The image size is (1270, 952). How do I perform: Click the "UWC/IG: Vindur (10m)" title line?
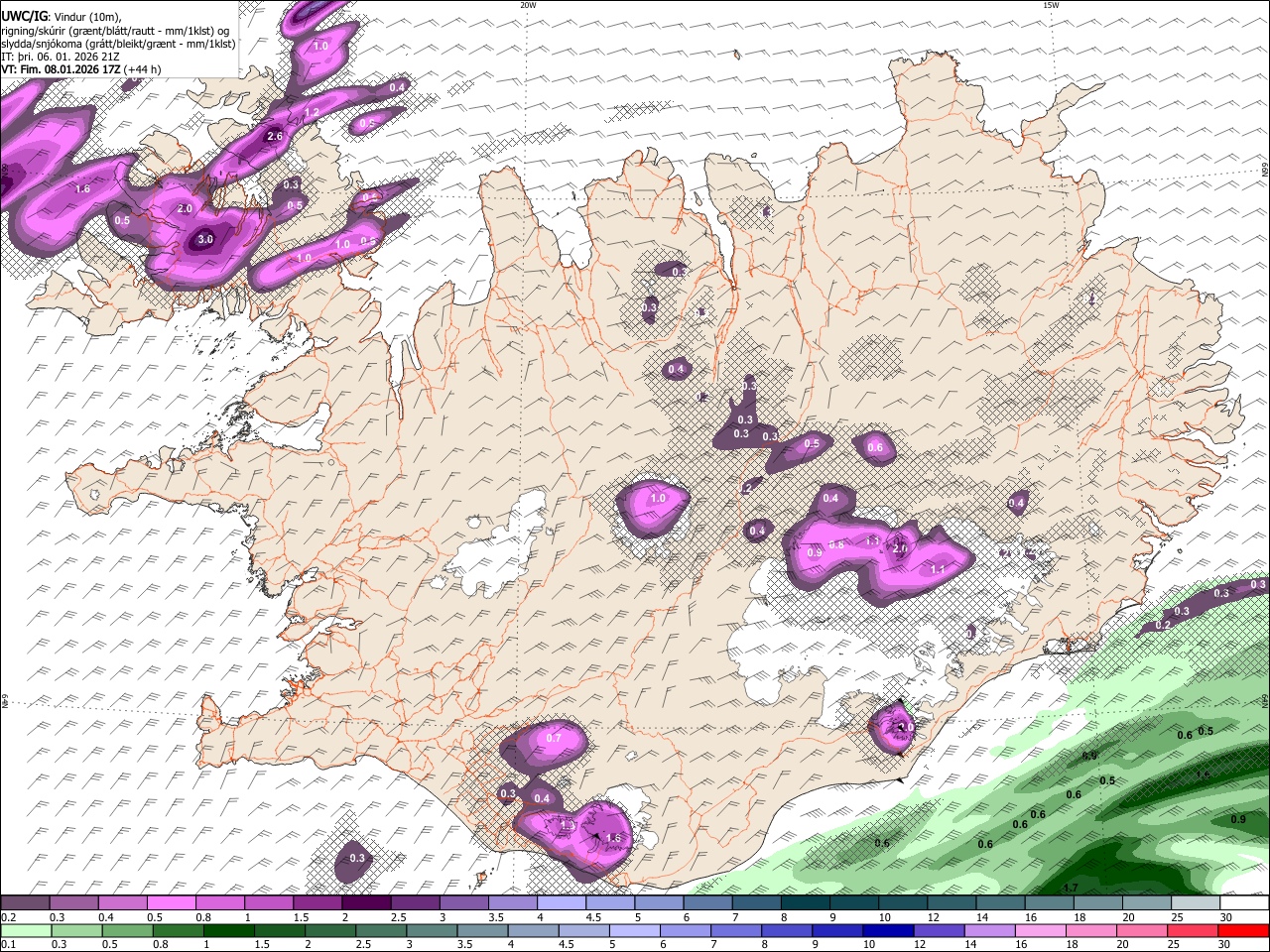[x=61, y=16]
